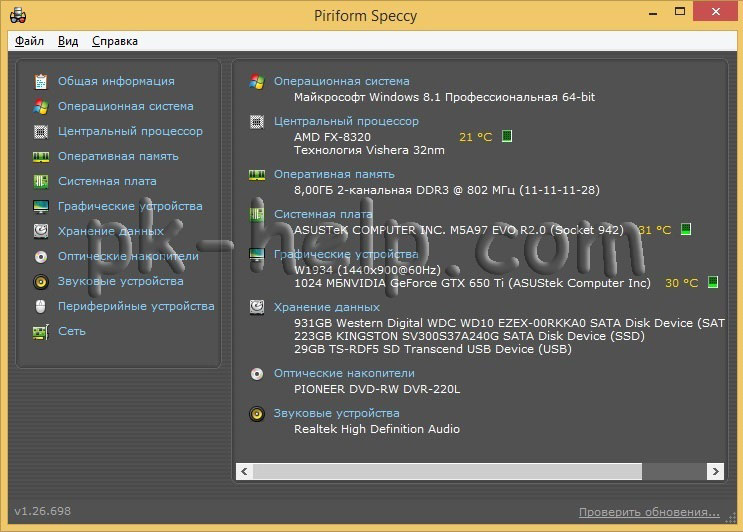Screen dimensions: 743x532
Task: Click the CPU temperature green indicator
Action: point(507,136)
